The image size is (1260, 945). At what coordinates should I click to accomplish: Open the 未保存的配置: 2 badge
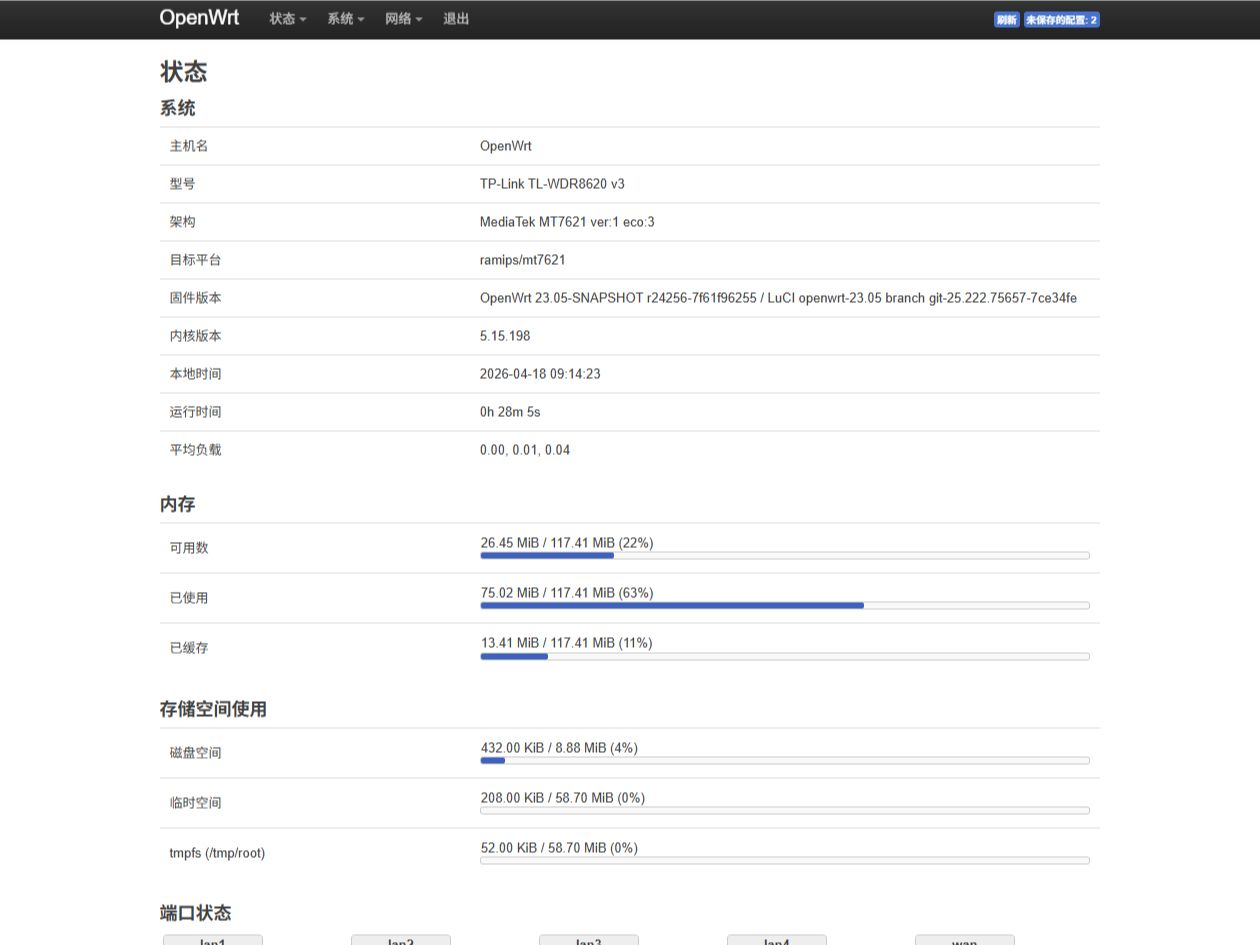pos(1062,20)
